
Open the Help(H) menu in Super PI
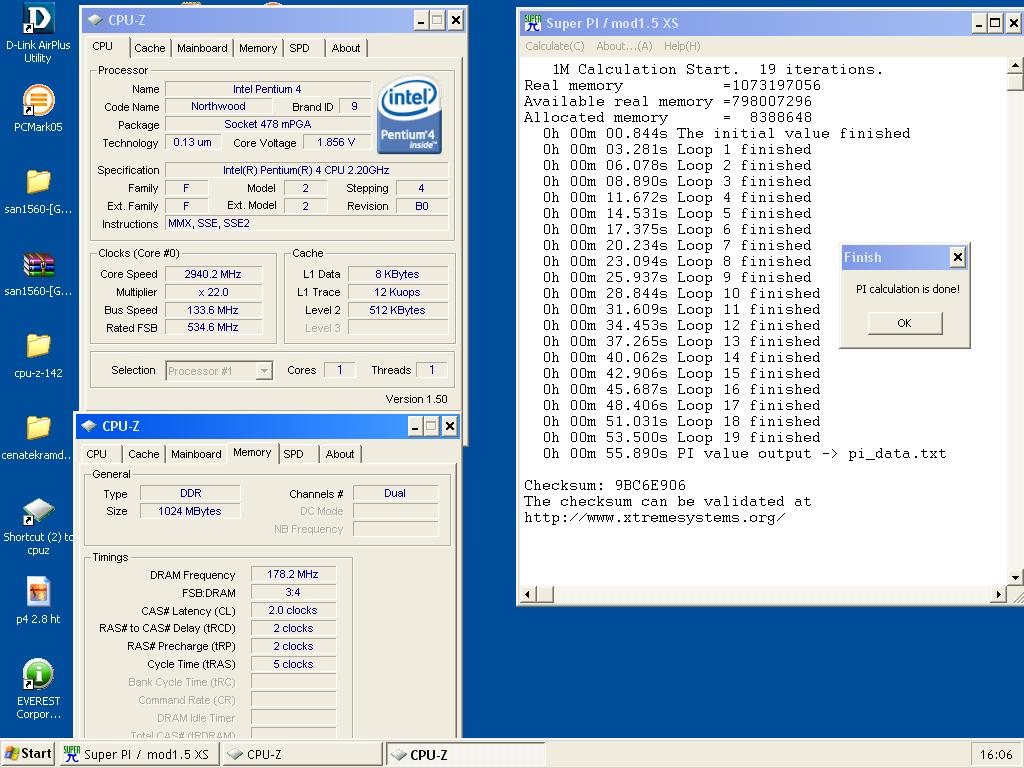point(682,46)
